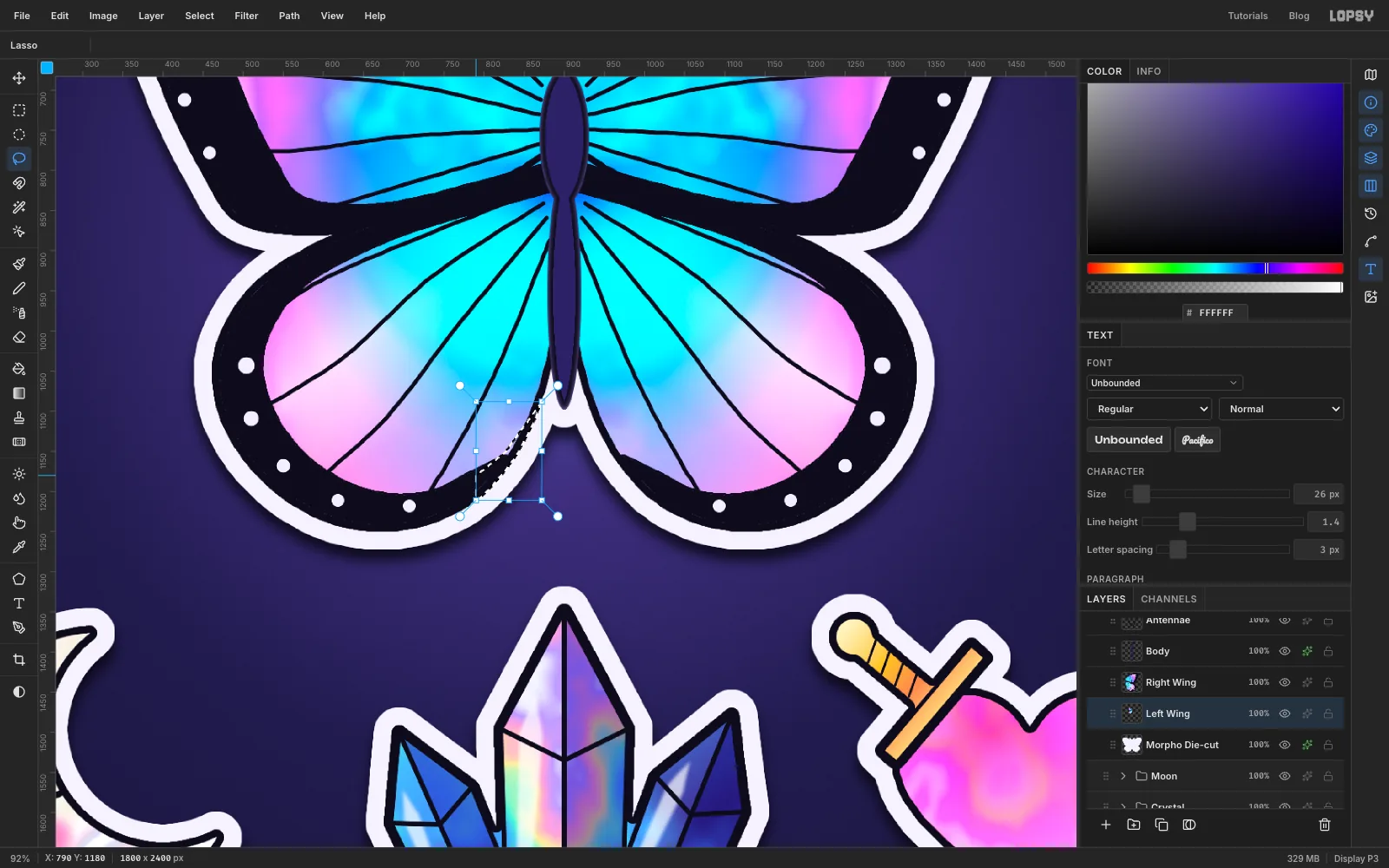The height and width of the screenshot is (868, 1389).
Task: Toggle effects on Morpho Die-cut layer
Action: (x=1307, y=745)
